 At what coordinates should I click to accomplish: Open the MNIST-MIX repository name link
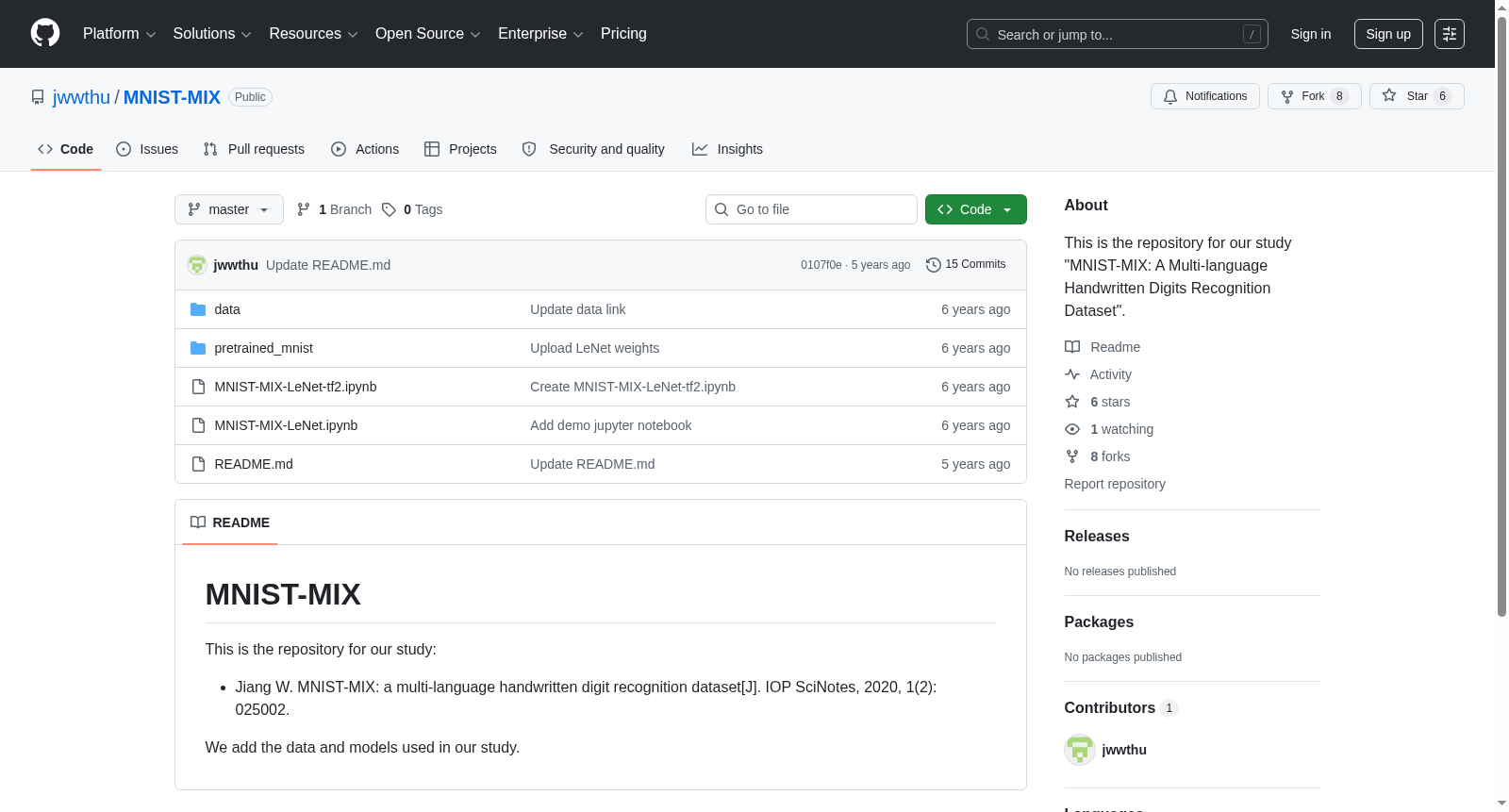click(172, 97)
